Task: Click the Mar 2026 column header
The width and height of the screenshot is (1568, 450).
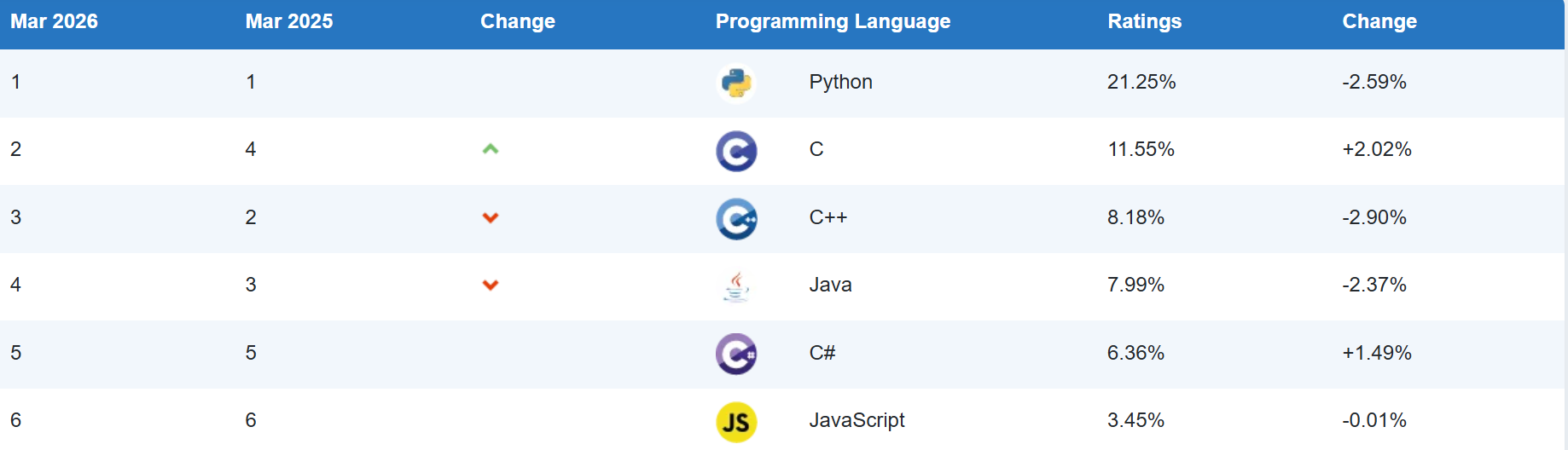Action: pos(54,21)
